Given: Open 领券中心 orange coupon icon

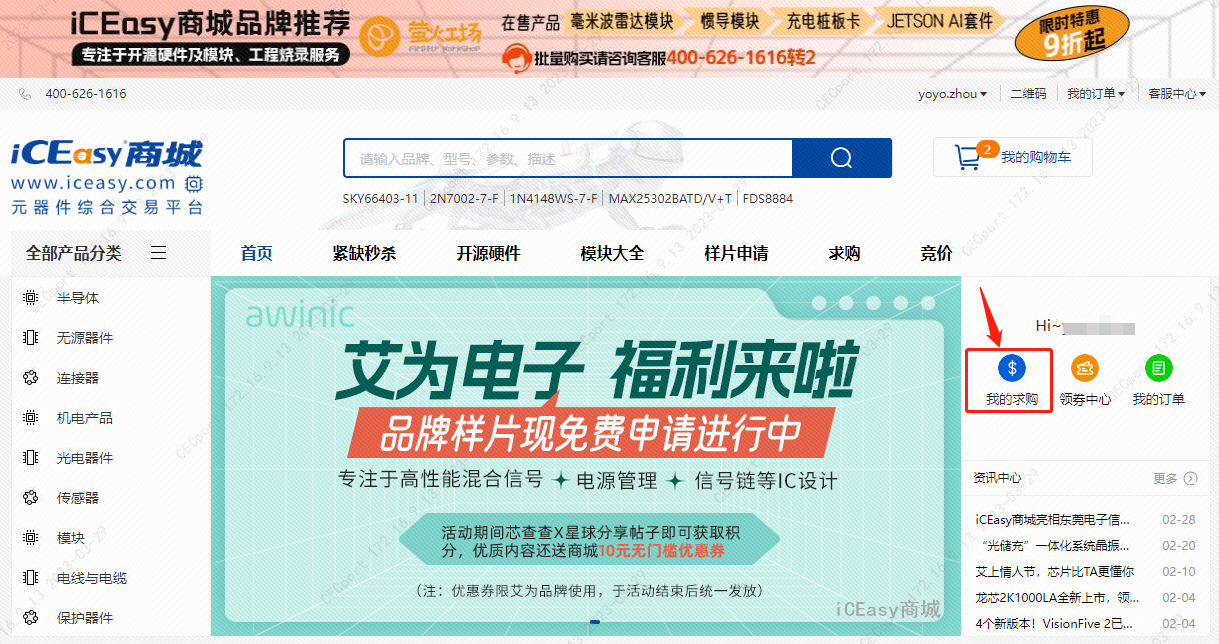Looking at the screenshot, I should (1085, 368).
